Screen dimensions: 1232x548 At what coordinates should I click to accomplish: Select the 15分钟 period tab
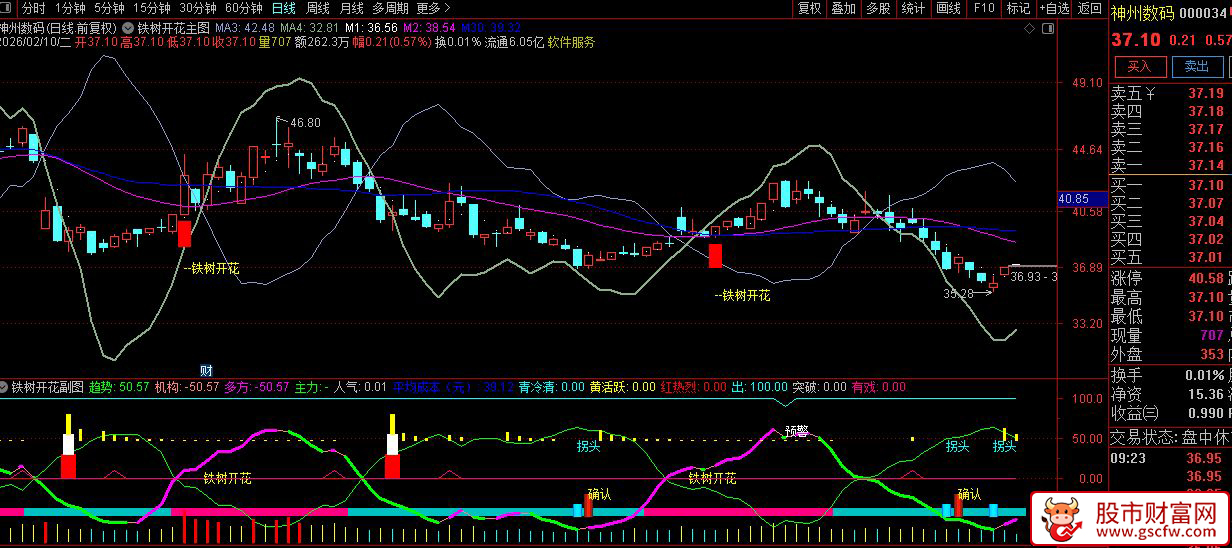coord(151,8)
